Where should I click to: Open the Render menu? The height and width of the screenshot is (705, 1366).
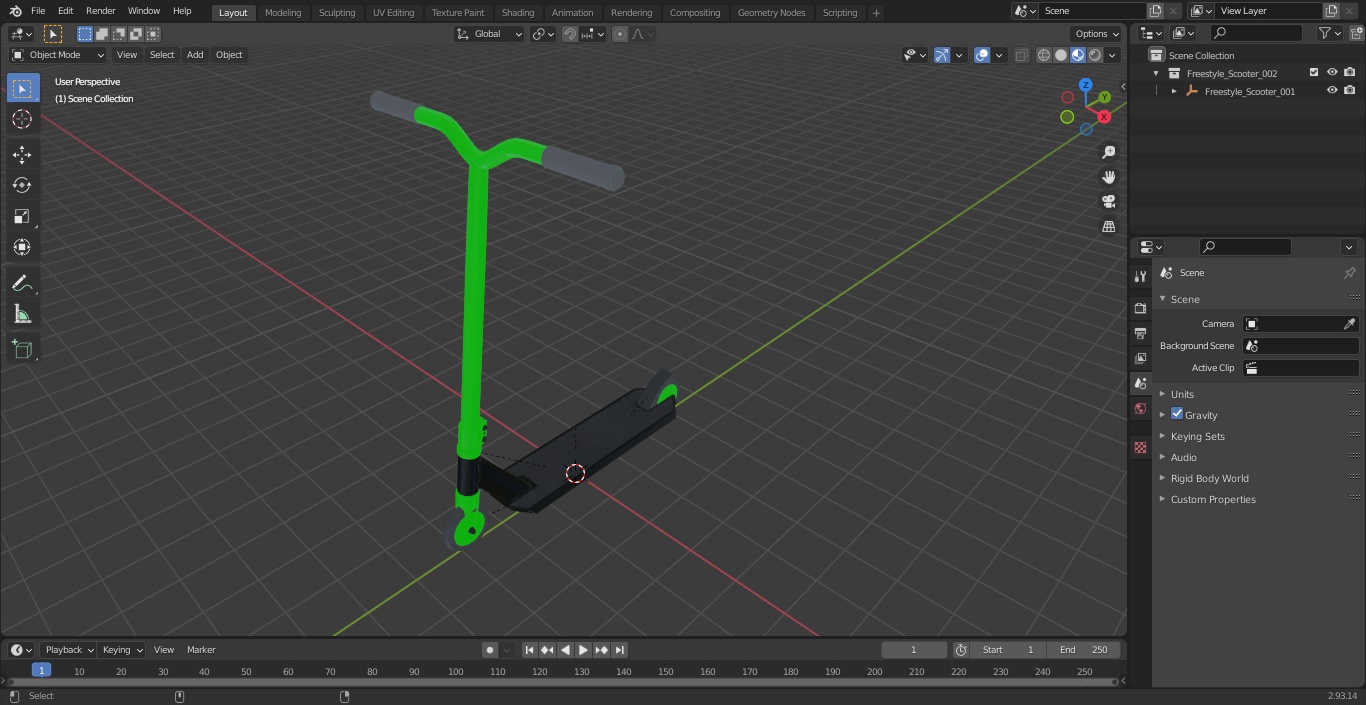point(100,11)
